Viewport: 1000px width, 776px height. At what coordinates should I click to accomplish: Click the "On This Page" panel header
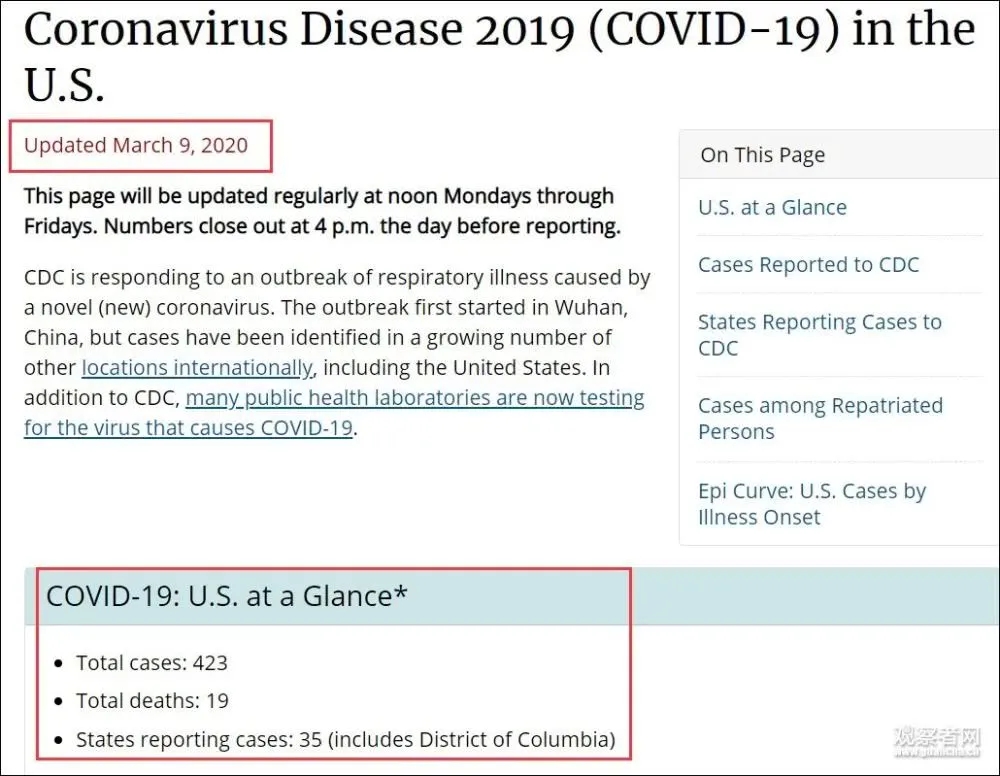point(762,155)
